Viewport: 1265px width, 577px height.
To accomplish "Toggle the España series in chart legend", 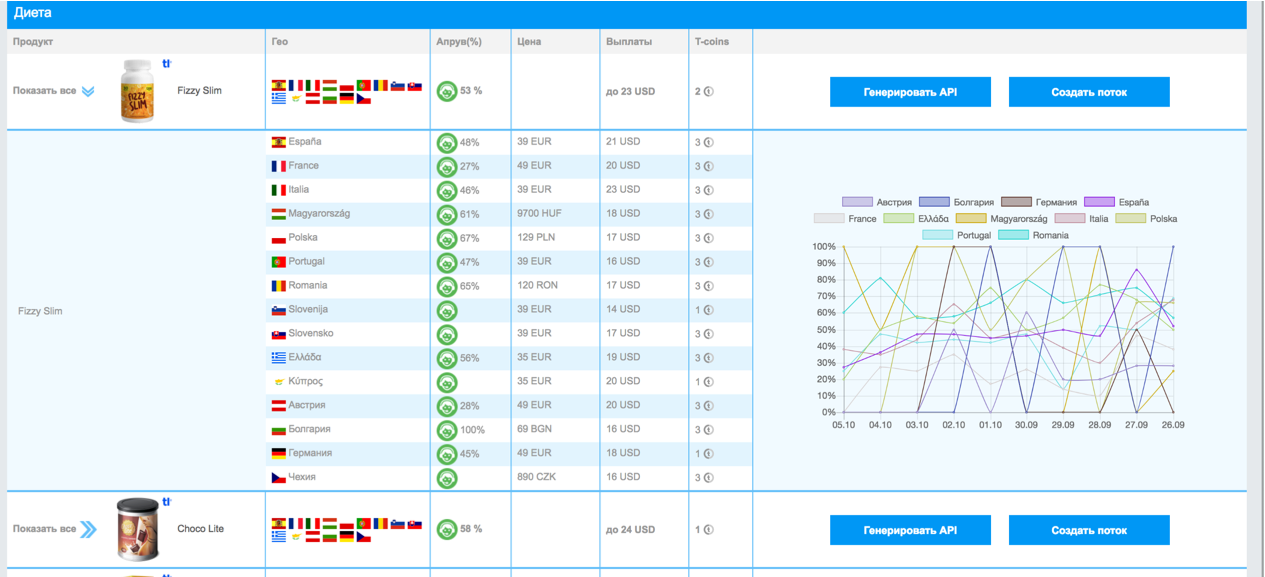I will (x=1117, y=202).
